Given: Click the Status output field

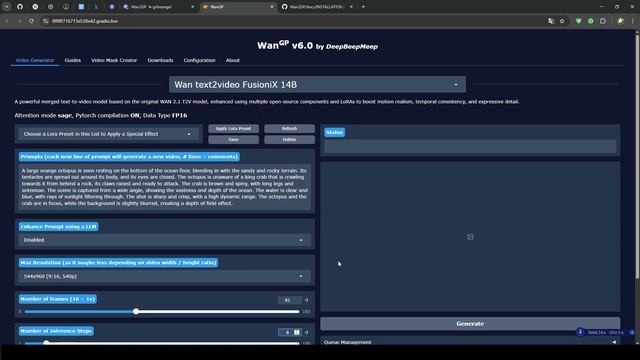Looking at the screenshot, I should [470, 146].
